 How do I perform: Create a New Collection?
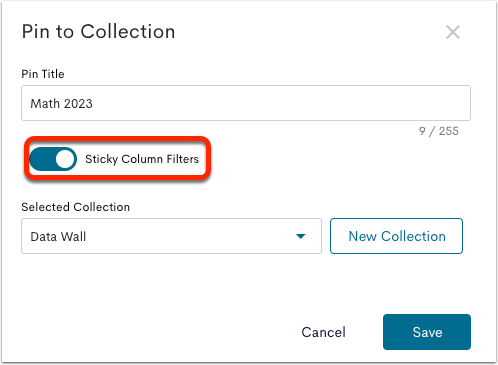(396, 236)
